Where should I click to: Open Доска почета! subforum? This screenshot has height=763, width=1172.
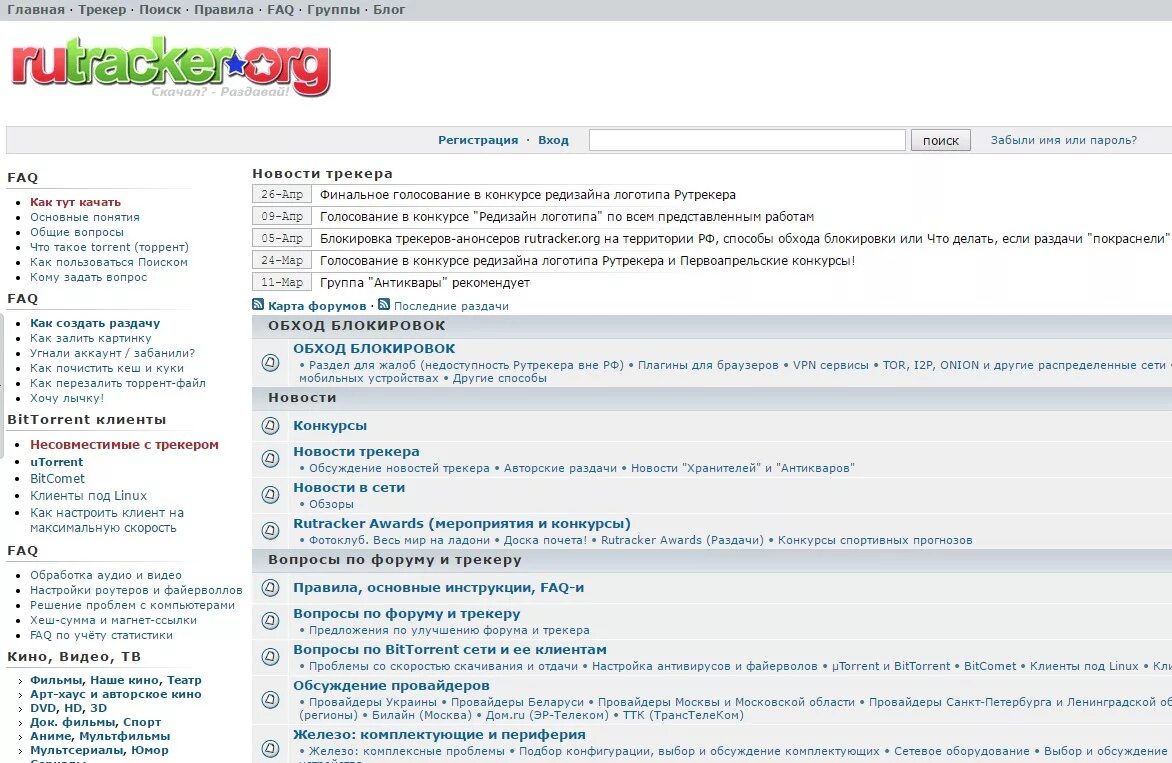[x=545, y=540]
